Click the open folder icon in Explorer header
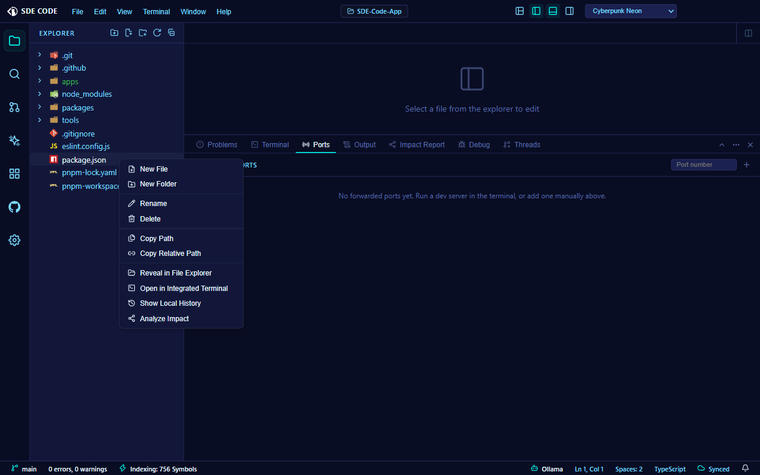 point(114,32)
